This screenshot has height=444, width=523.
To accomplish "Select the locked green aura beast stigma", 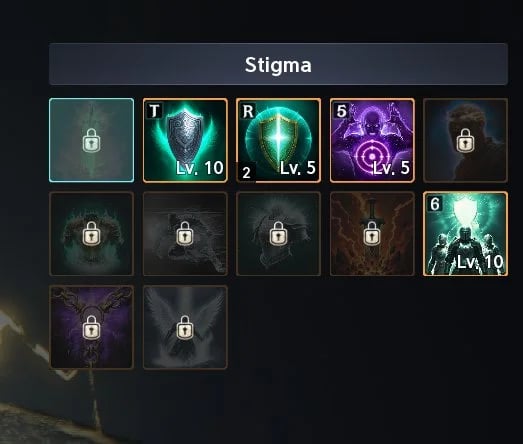I will (91, 234).
